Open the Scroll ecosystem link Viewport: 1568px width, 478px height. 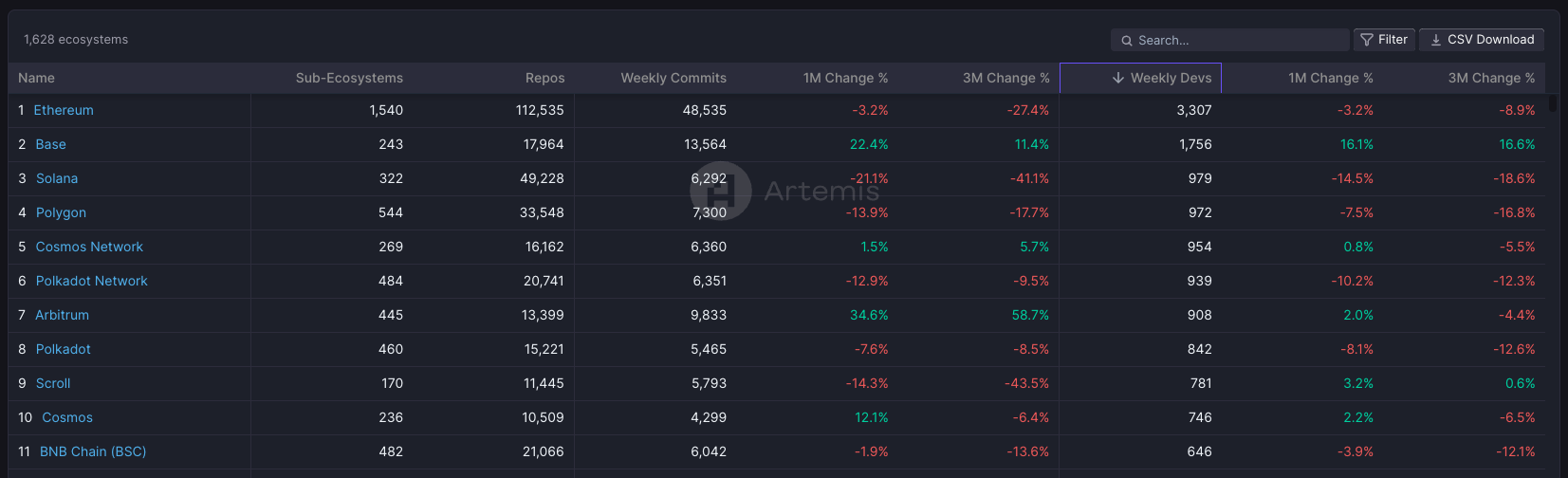point(53,383)
